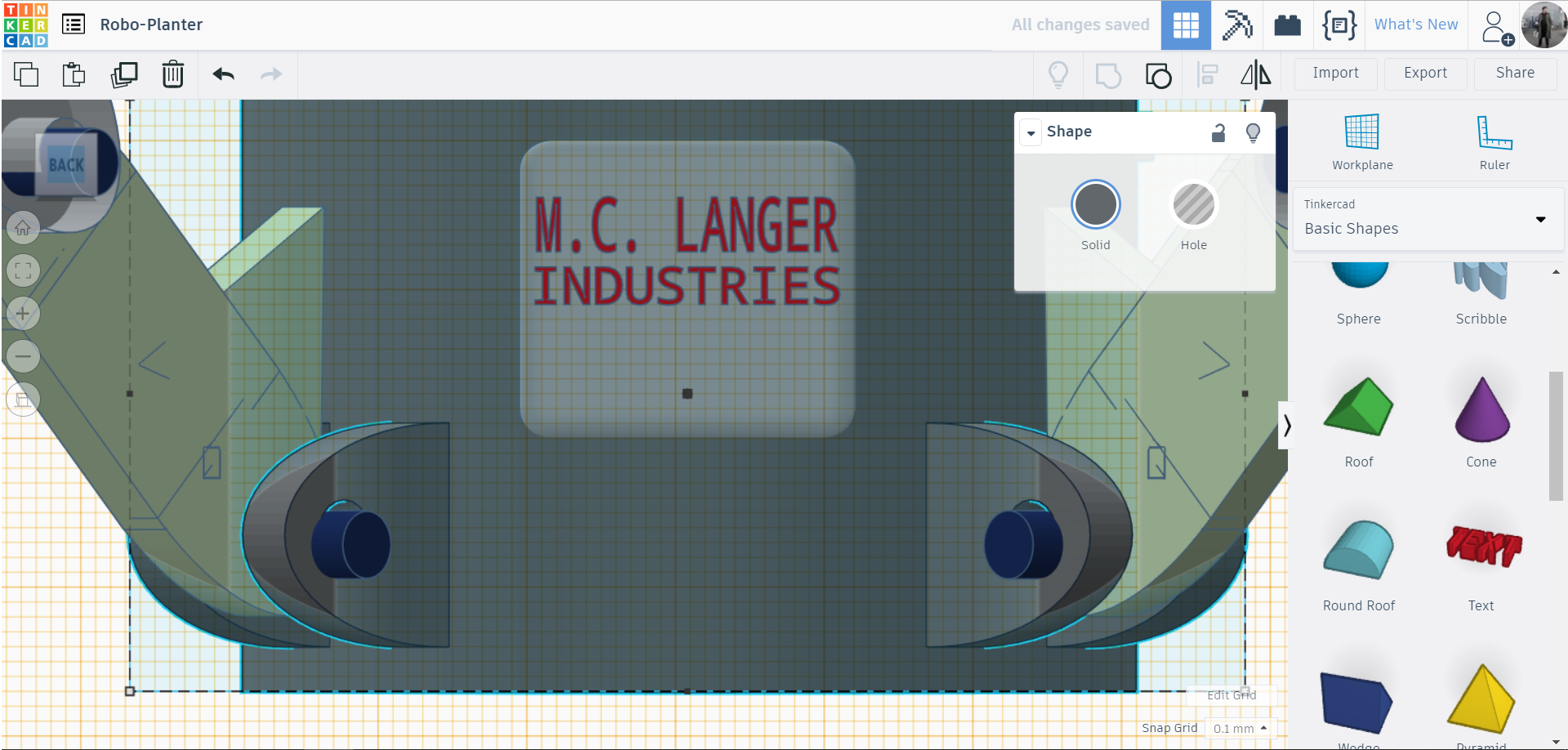Screen dimensions: 1568x750
Task: Click the Ungroup shapes icon
Action: [x=1158, y=75]
